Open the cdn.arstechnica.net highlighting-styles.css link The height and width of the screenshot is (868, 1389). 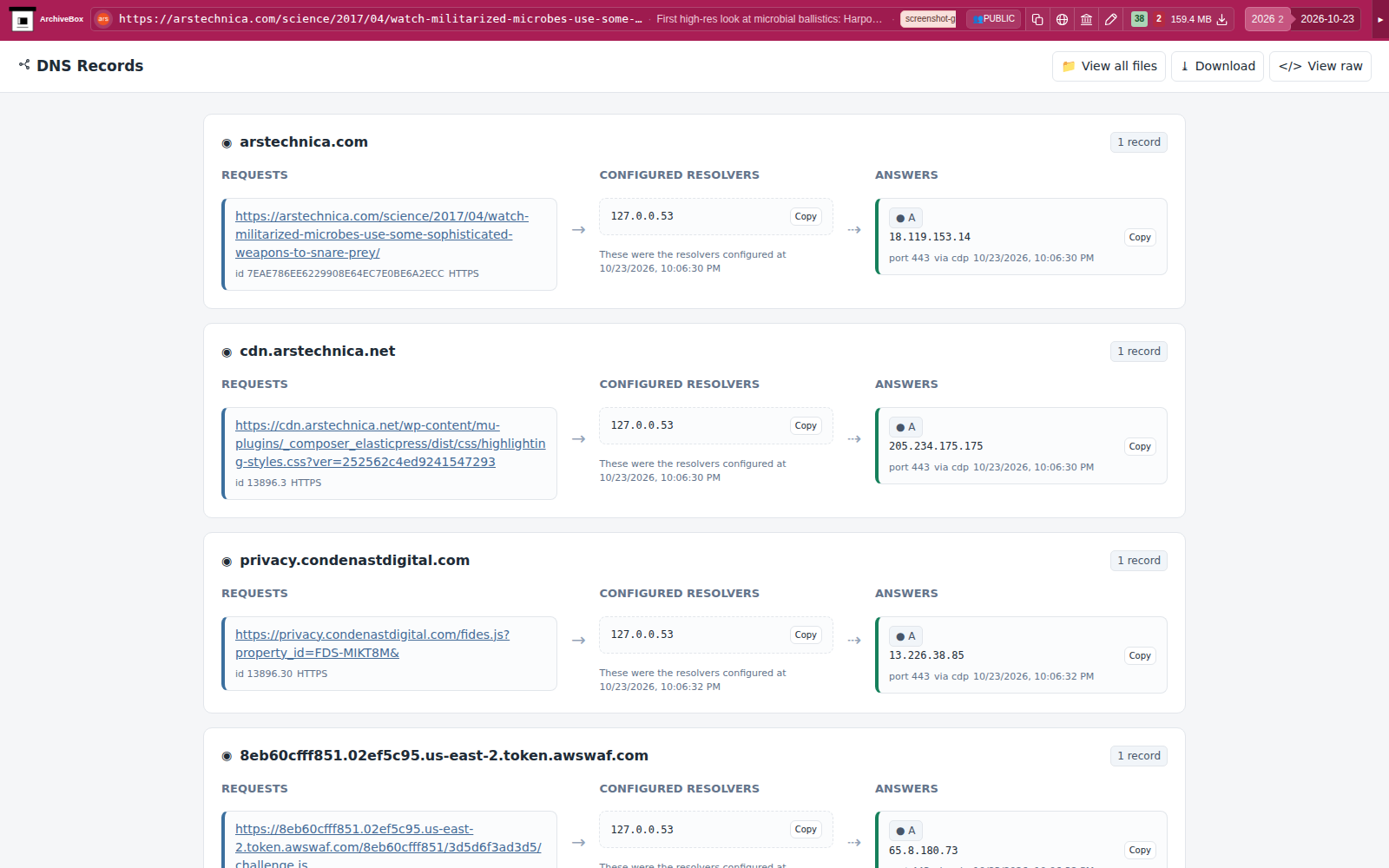(390, 444)
